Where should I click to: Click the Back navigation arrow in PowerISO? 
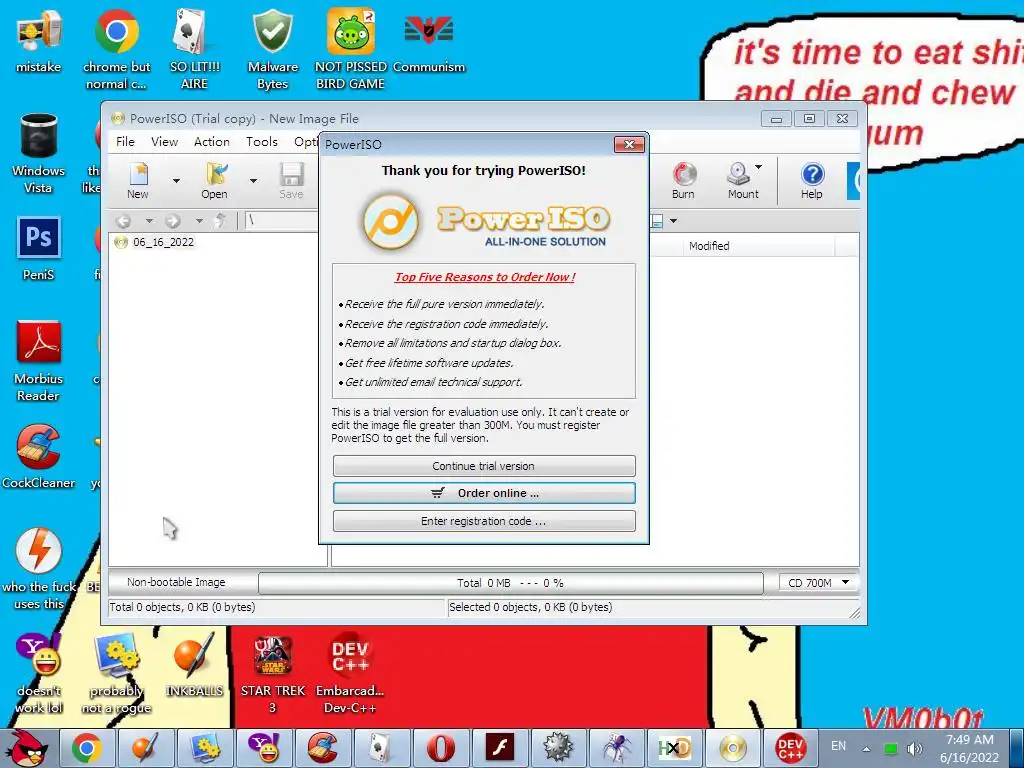tap(123, 221)
